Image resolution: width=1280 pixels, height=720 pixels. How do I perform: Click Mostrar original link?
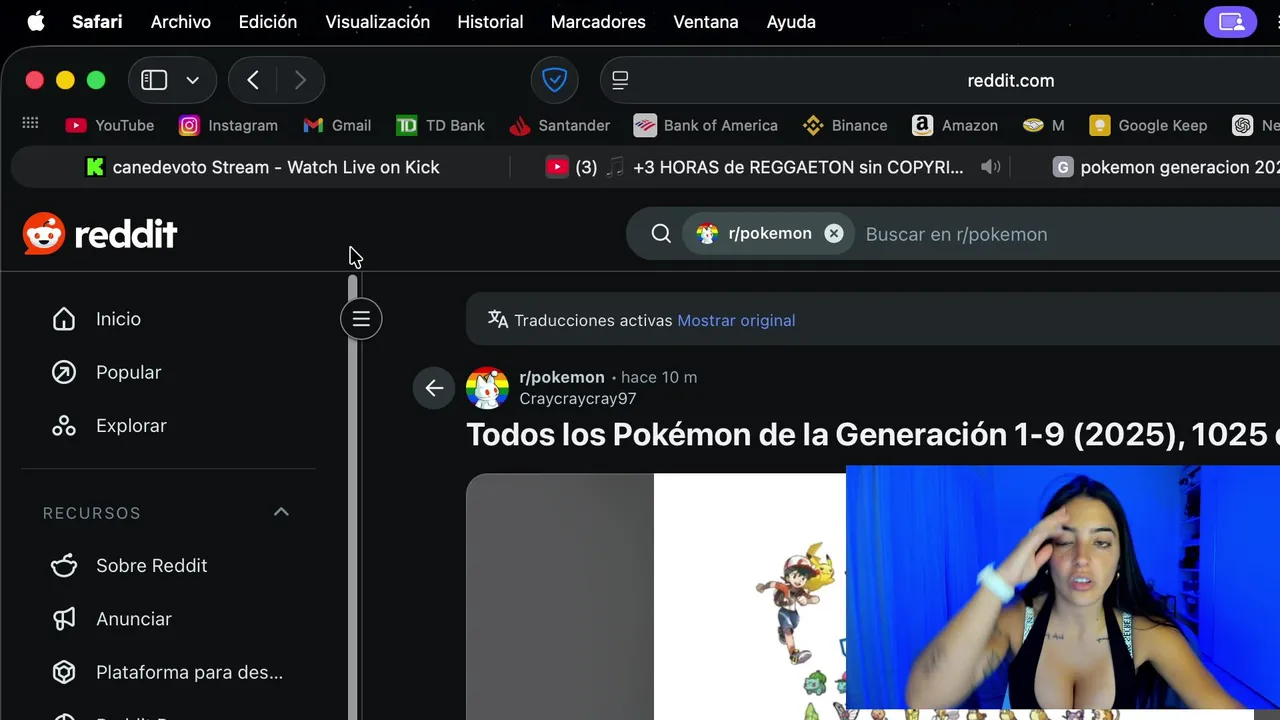coord(736,321)
